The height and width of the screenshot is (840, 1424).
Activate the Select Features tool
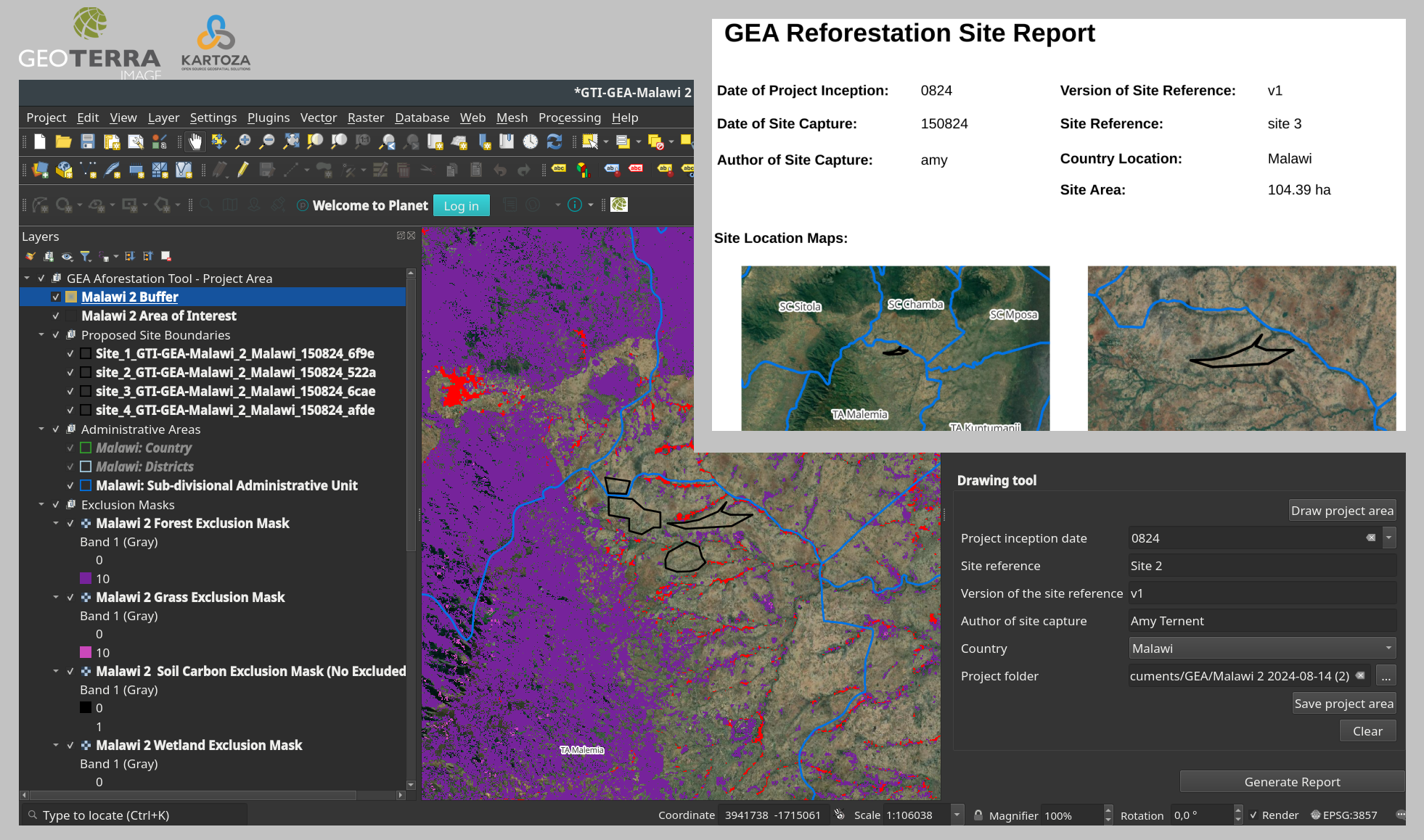pos(590,142)
